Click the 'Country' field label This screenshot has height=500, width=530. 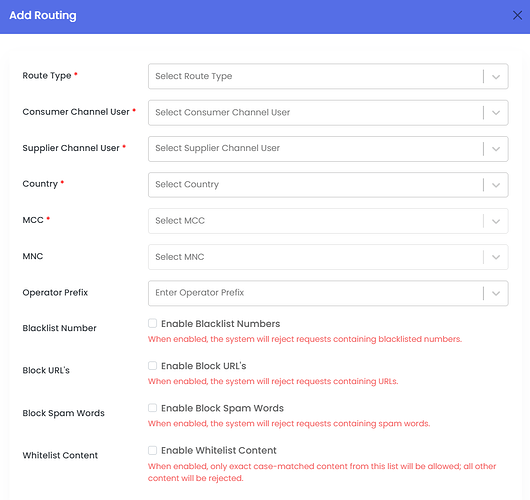pos(40,184)
